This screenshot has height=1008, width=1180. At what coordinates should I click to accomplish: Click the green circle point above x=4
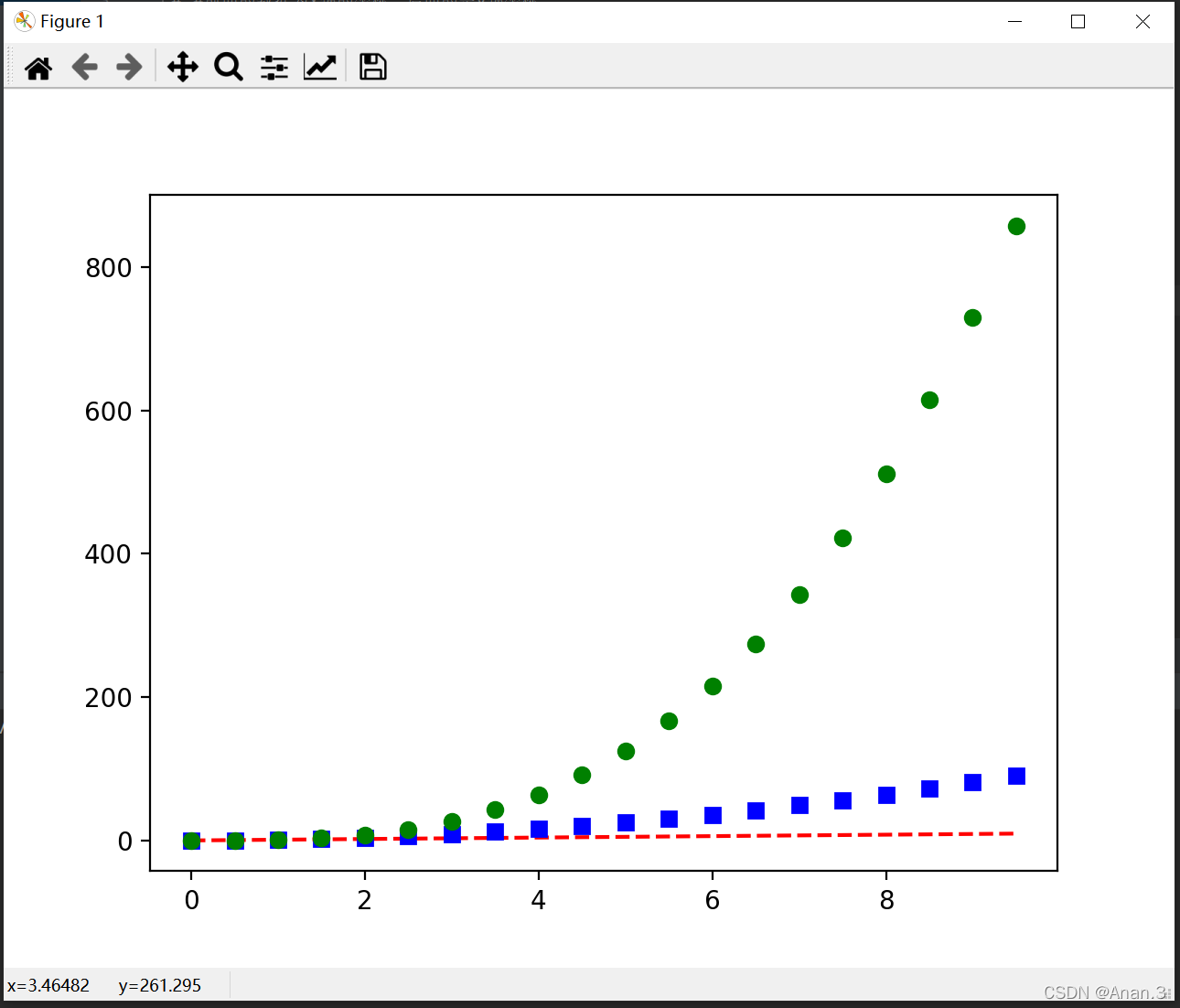click(x=539, y=795)
